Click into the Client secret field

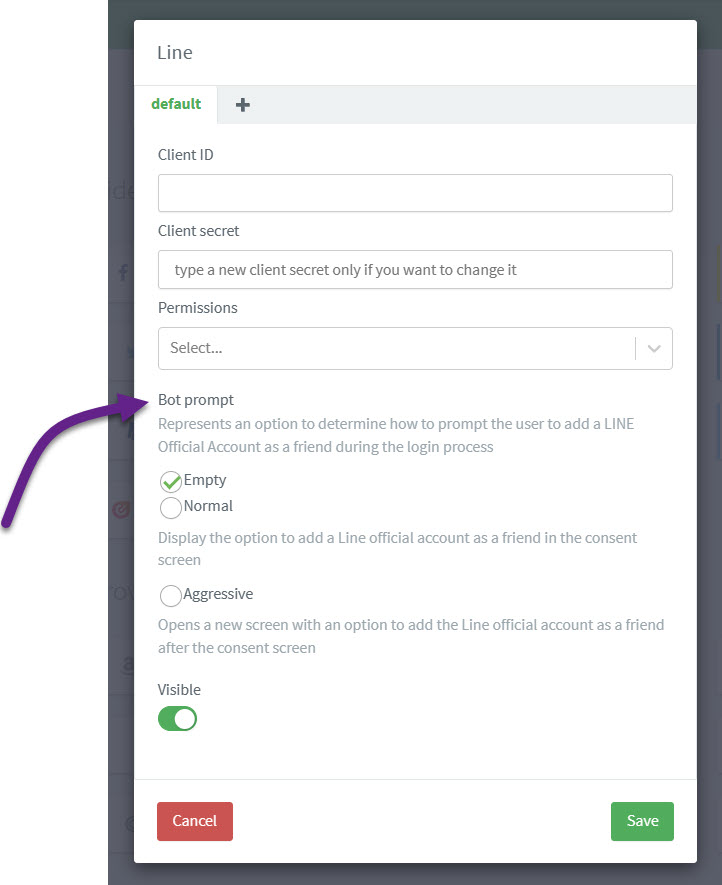[415, 270]
